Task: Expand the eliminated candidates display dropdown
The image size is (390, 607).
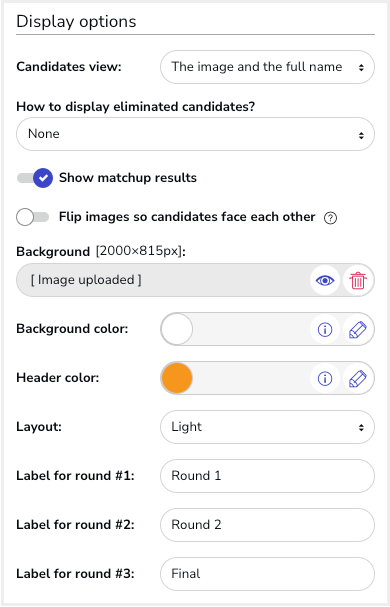Action: pos(195,134)
